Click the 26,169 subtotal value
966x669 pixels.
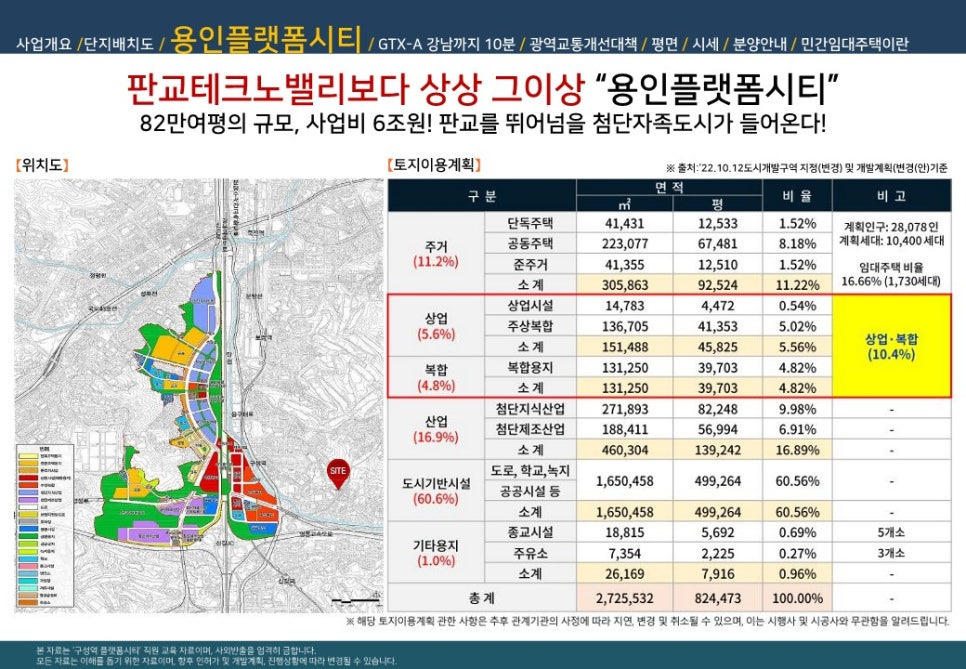(624, 574)
